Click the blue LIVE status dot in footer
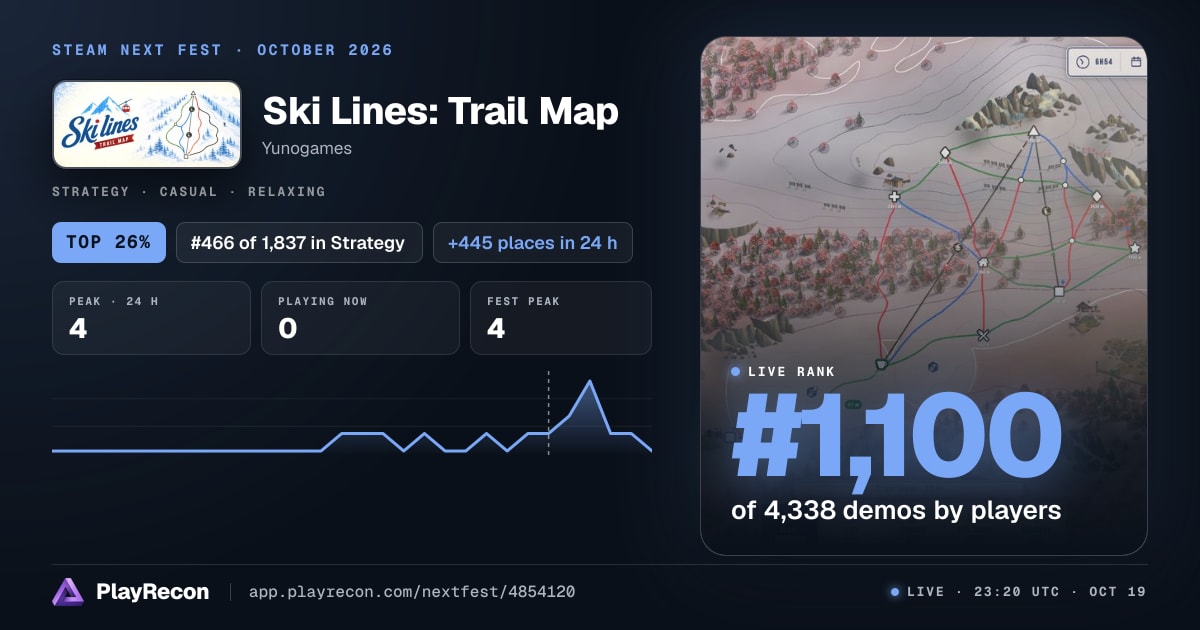1200x630 pixels. coord(894,592)
